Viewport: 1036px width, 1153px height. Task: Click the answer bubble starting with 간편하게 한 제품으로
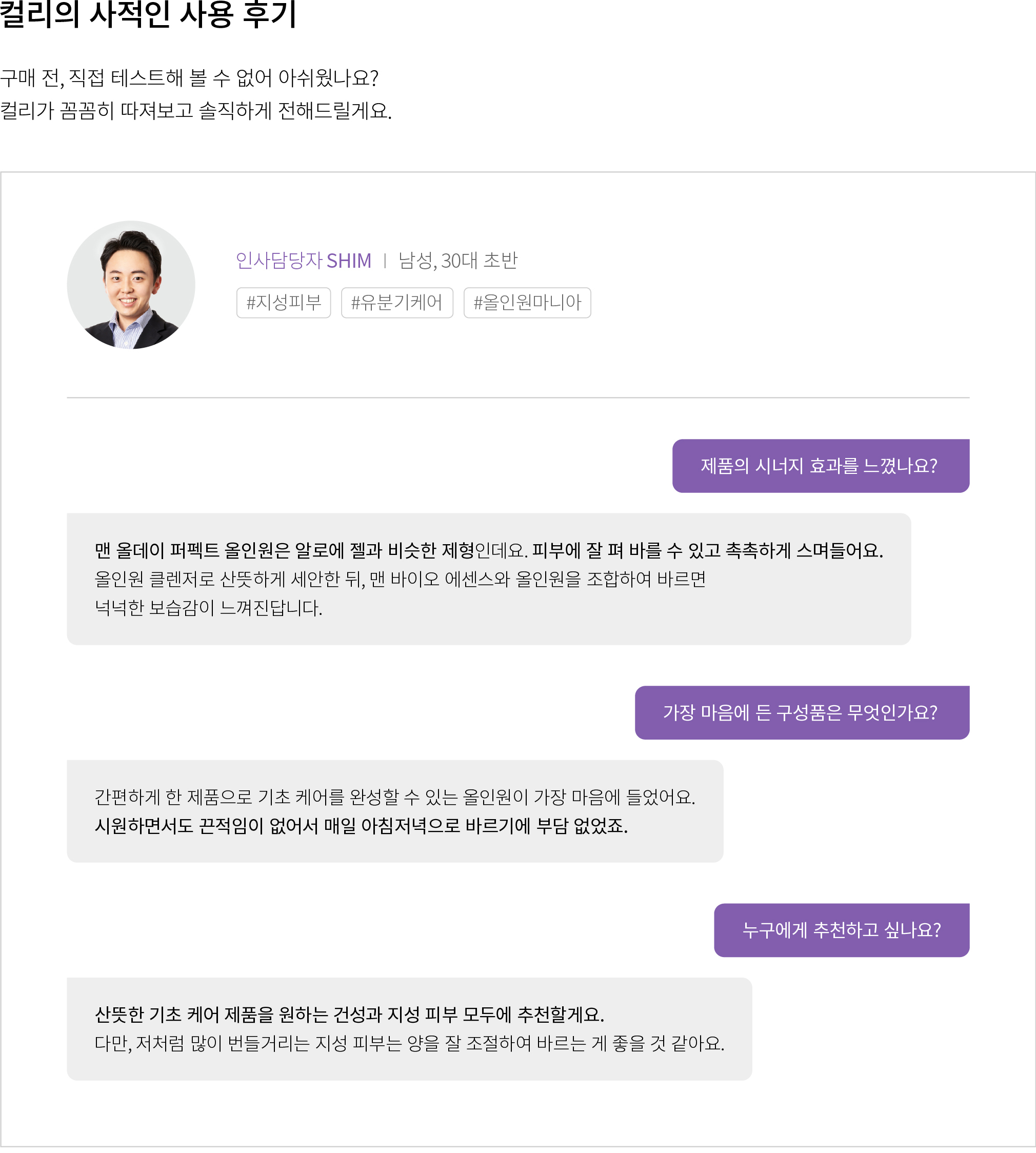(x=395, y=811)
